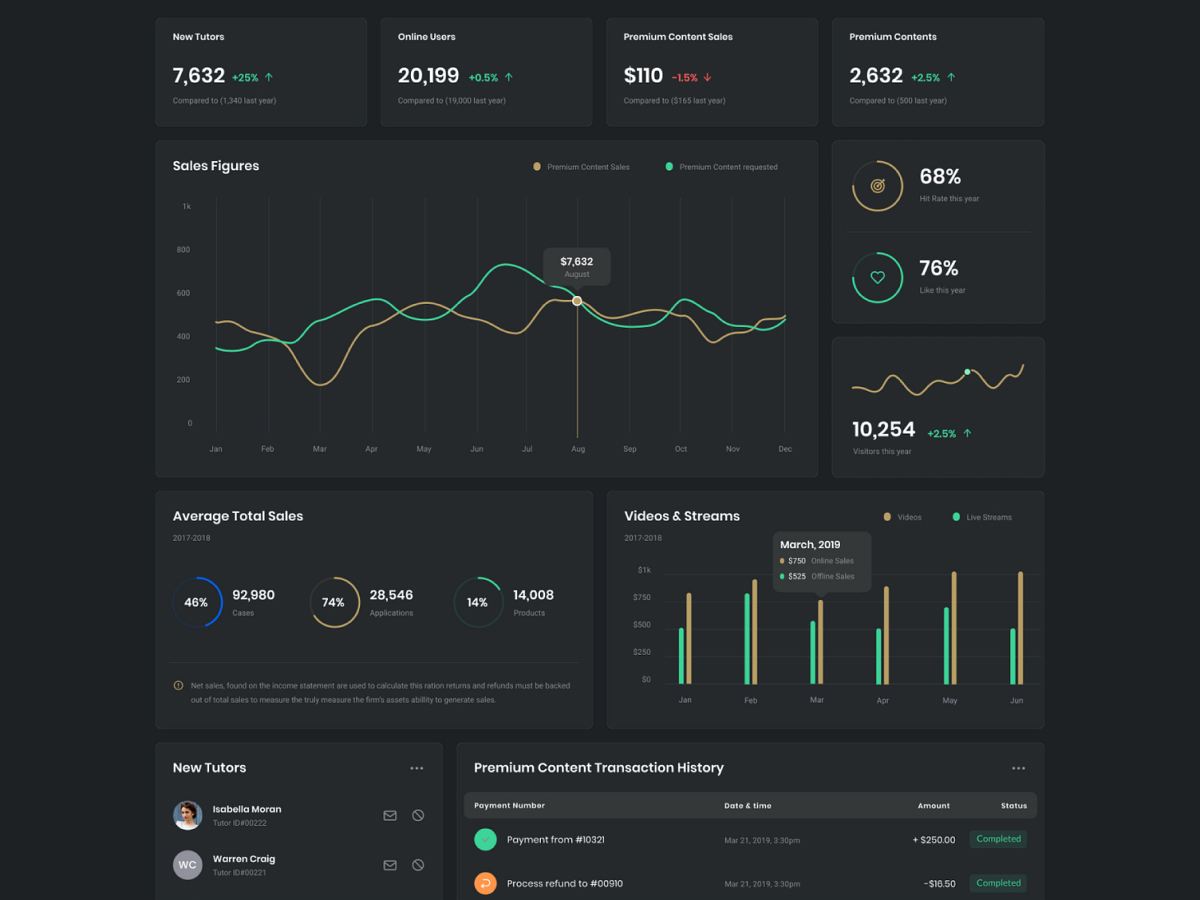Click the March, 2019 tooltip in Videos & Streams
Viewport: 1200px width, 900px height.
tap(822, 562)
